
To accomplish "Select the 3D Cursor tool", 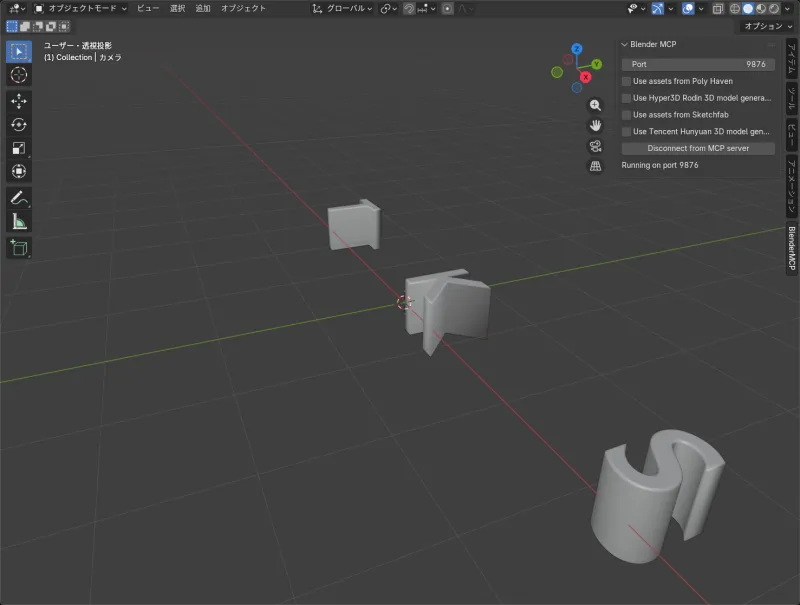I will (19, 75).
